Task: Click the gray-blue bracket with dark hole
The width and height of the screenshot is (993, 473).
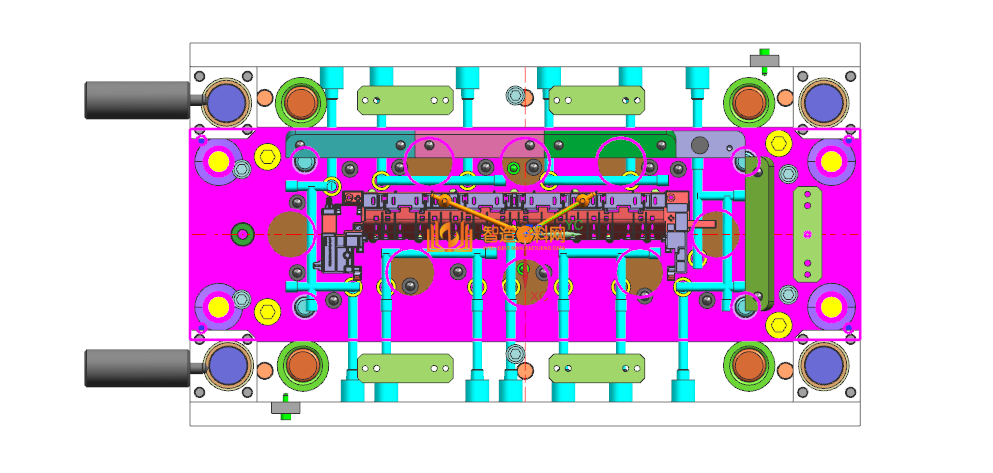Action: pos(708,144)
